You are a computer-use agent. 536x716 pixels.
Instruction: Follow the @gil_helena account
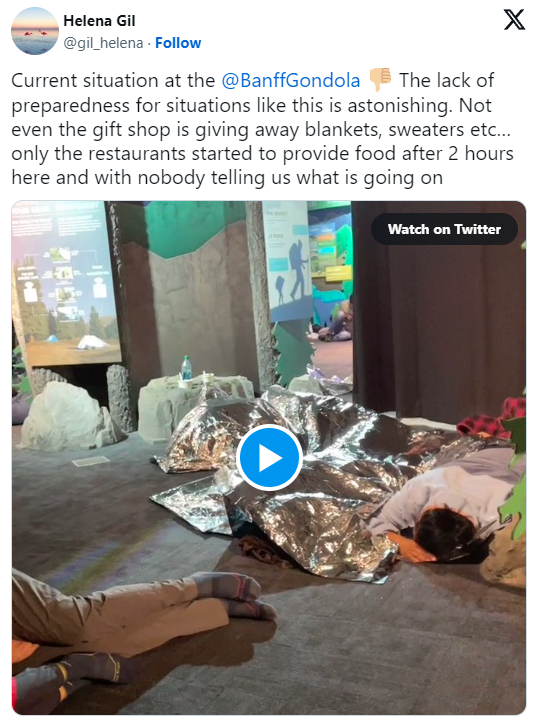coord(178,42)
